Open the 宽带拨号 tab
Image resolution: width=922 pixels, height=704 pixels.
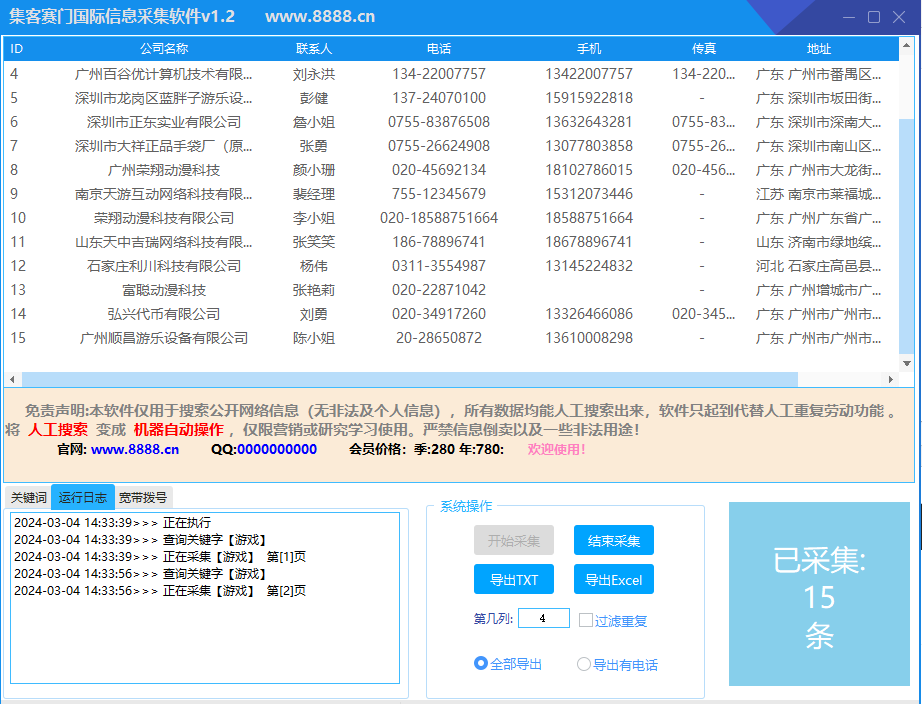(x=144, y=497)
